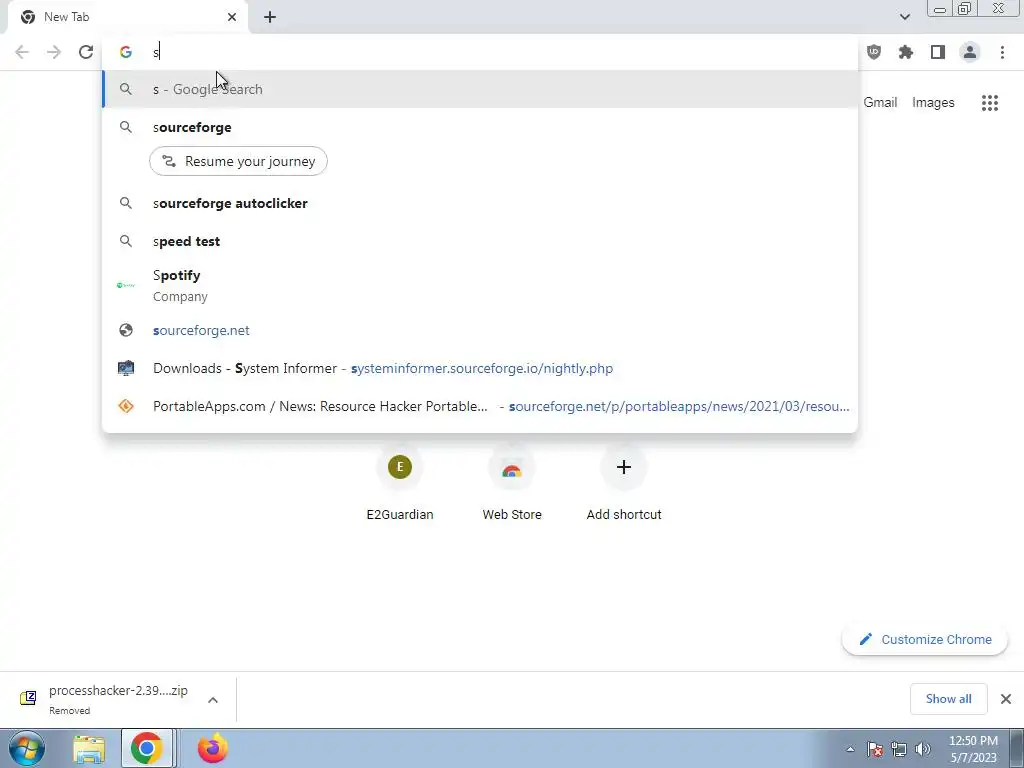
Task: Open a new tab with plus button
Action: pyautogui.click(x=270, y=17)
